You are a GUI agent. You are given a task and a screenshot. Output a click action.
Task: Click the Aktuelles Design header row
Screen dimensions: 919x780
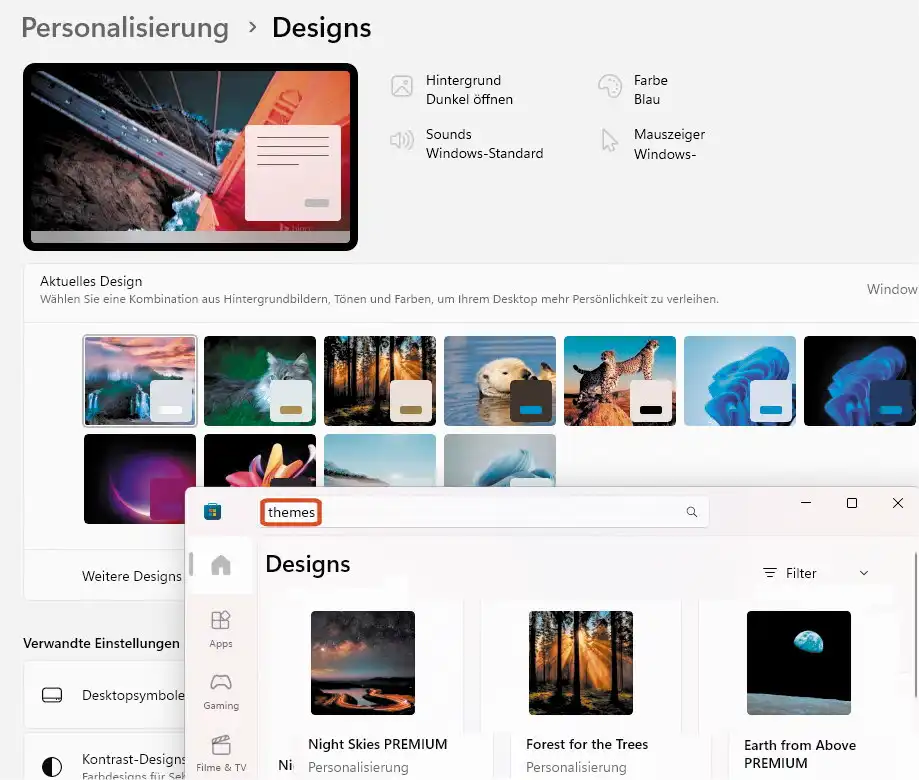pyautogui.click(x=471, y=290)
